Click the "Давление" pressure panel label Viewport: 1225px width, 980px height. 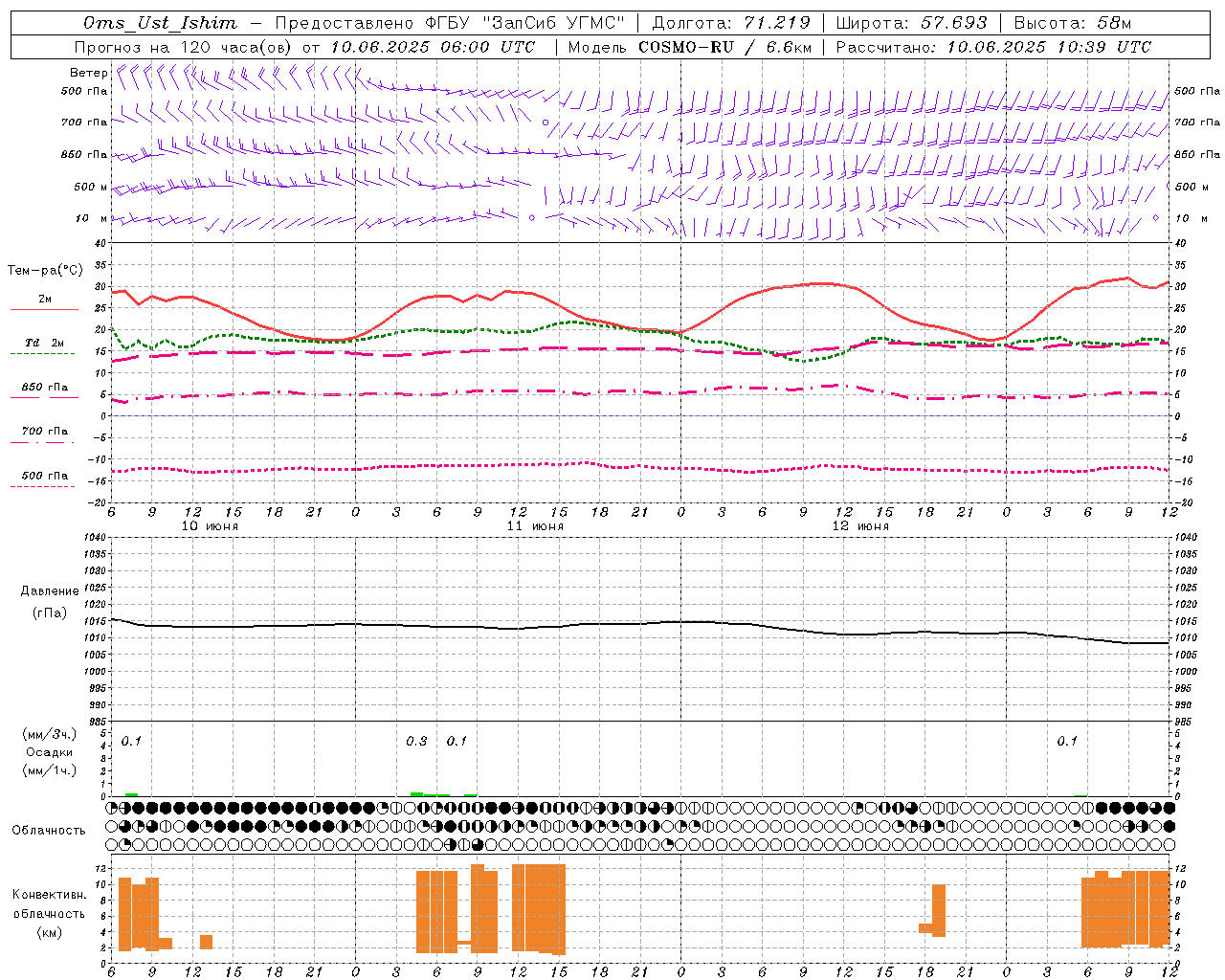(x=50, y=591)
